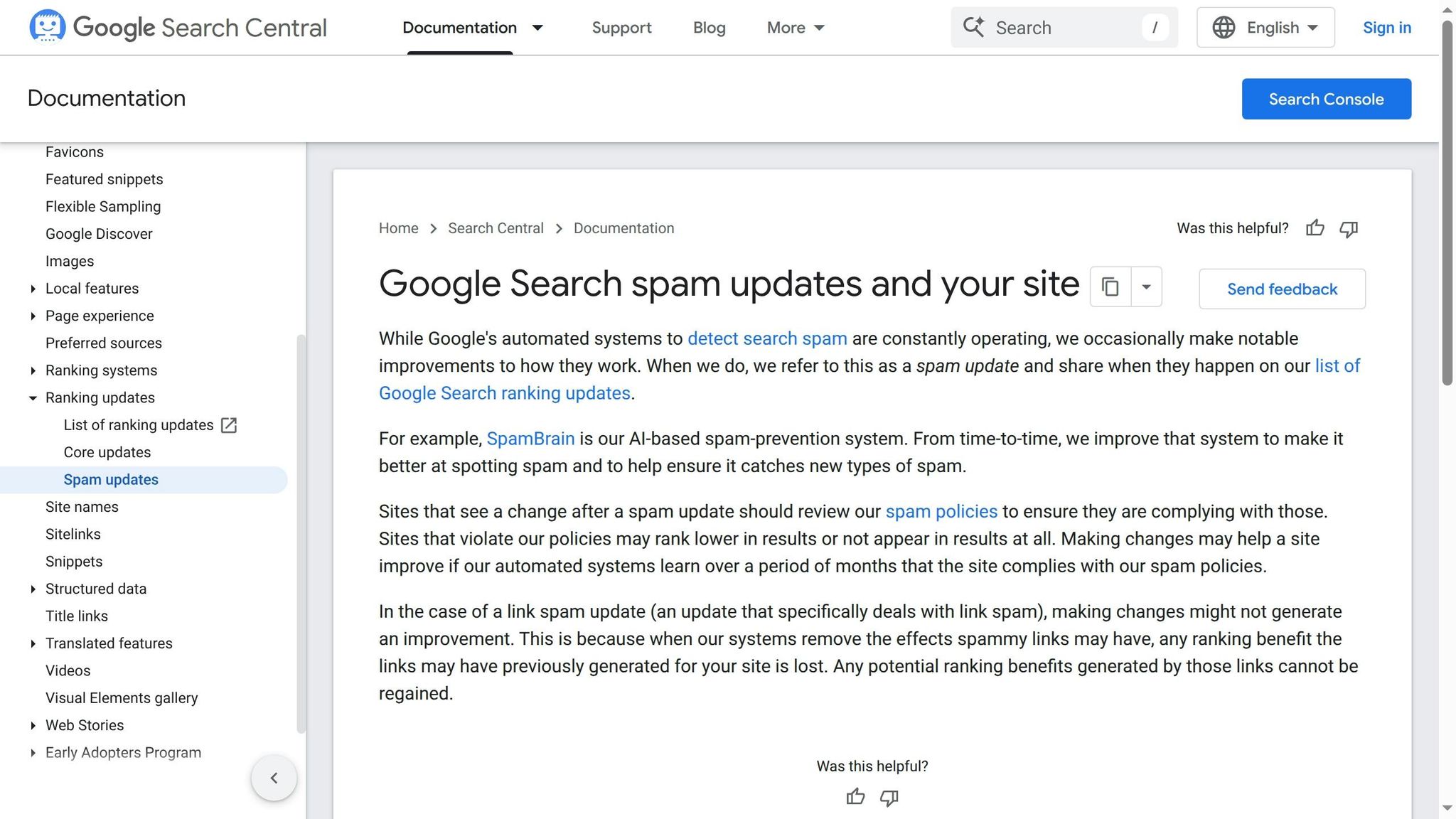Click the slash shortcut badge in search box
Viewport: 1456px width, 819px height.
[1155, 28]
